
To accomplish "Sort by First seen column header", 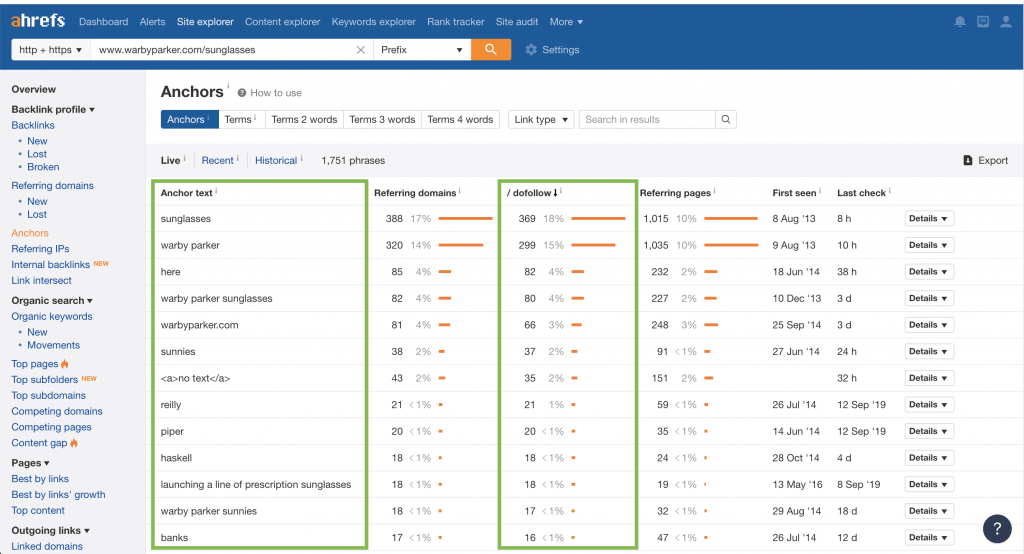I will [794, 193].
